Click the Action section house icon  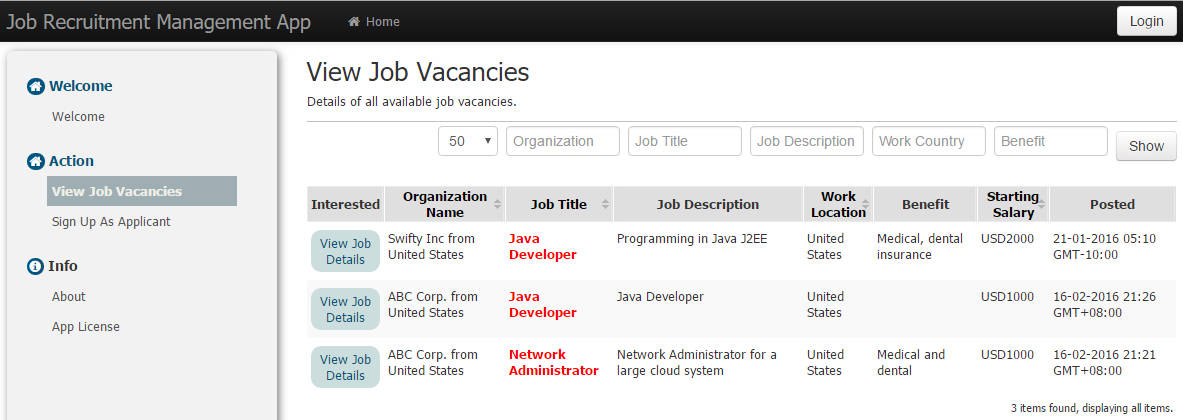(x=35, y=161)
